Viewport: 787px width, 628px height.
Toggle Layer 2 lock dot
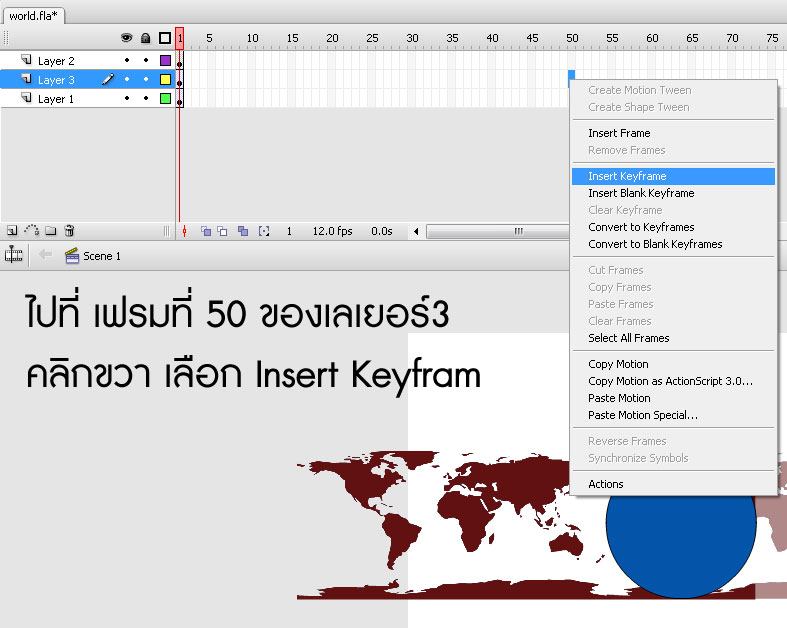(x=146, y=60)
